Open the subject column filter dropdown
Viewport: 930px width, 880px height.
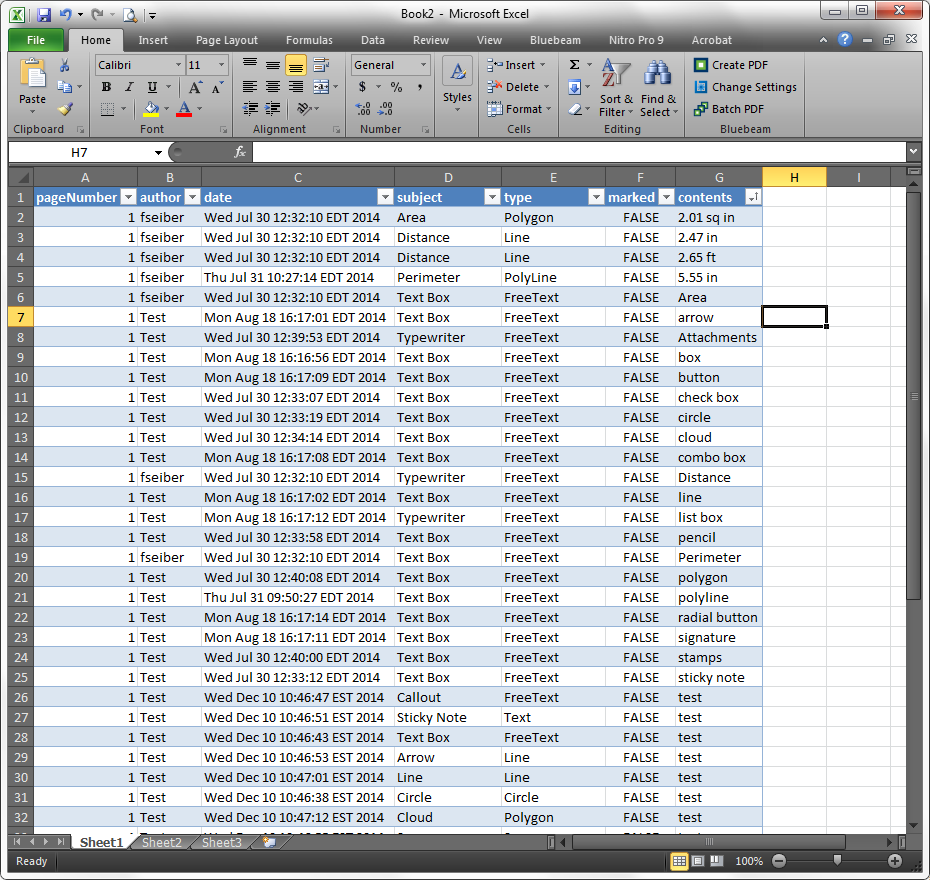pos(492,197)
